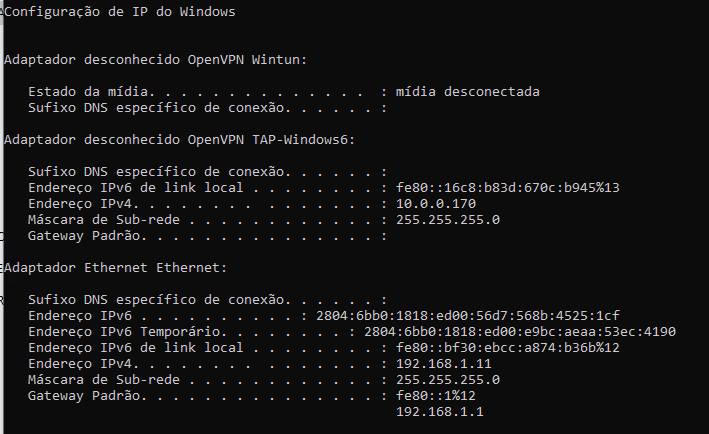Viewport: 709px width, 434px height.
Task: Click the IPv6 address ending in 4525:1cf
Action: click(x=468, y=316)
